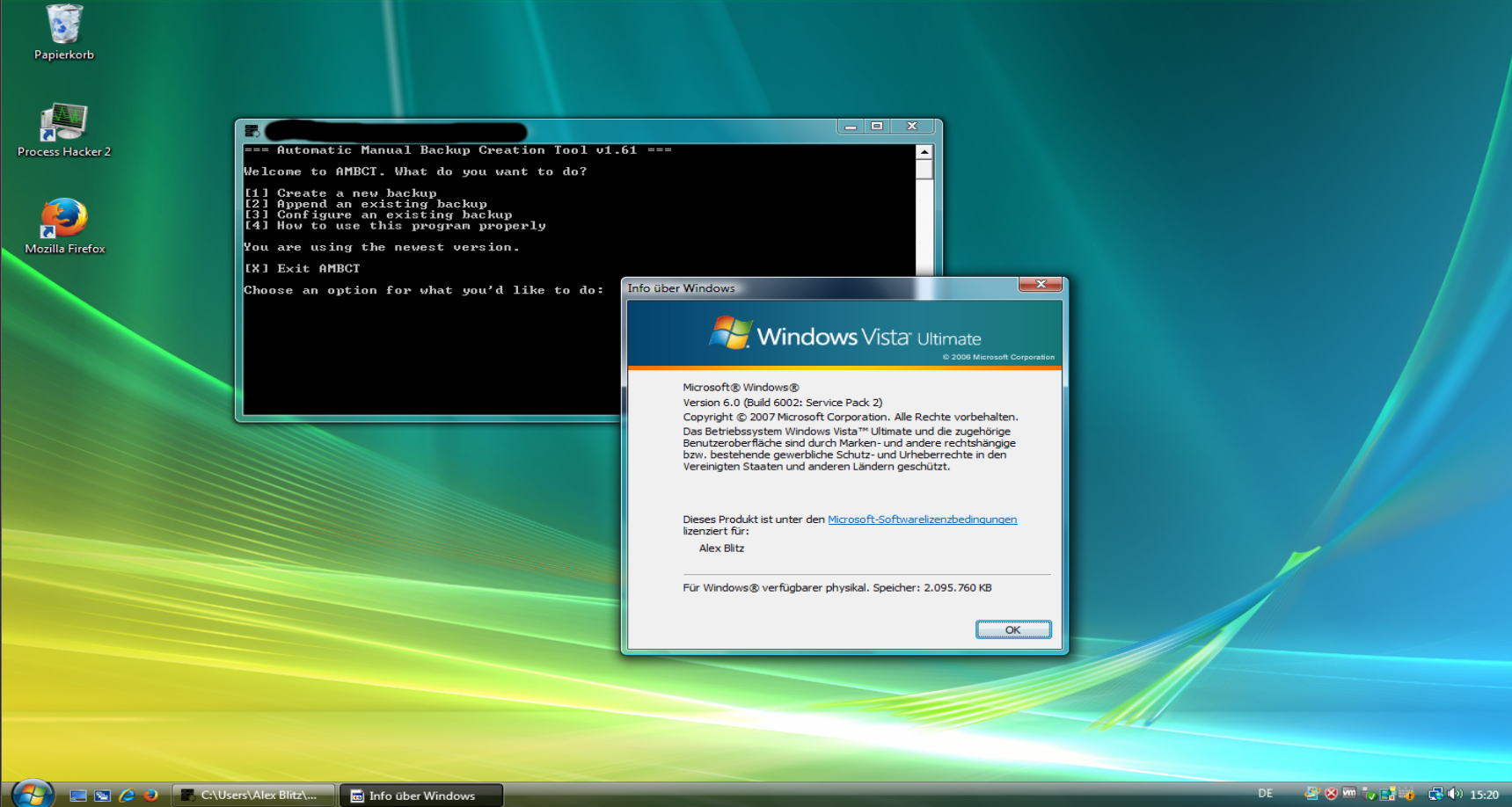1512x807 pixels.
Task: Click the network connection tray icon
Action: coord(1435,794)
